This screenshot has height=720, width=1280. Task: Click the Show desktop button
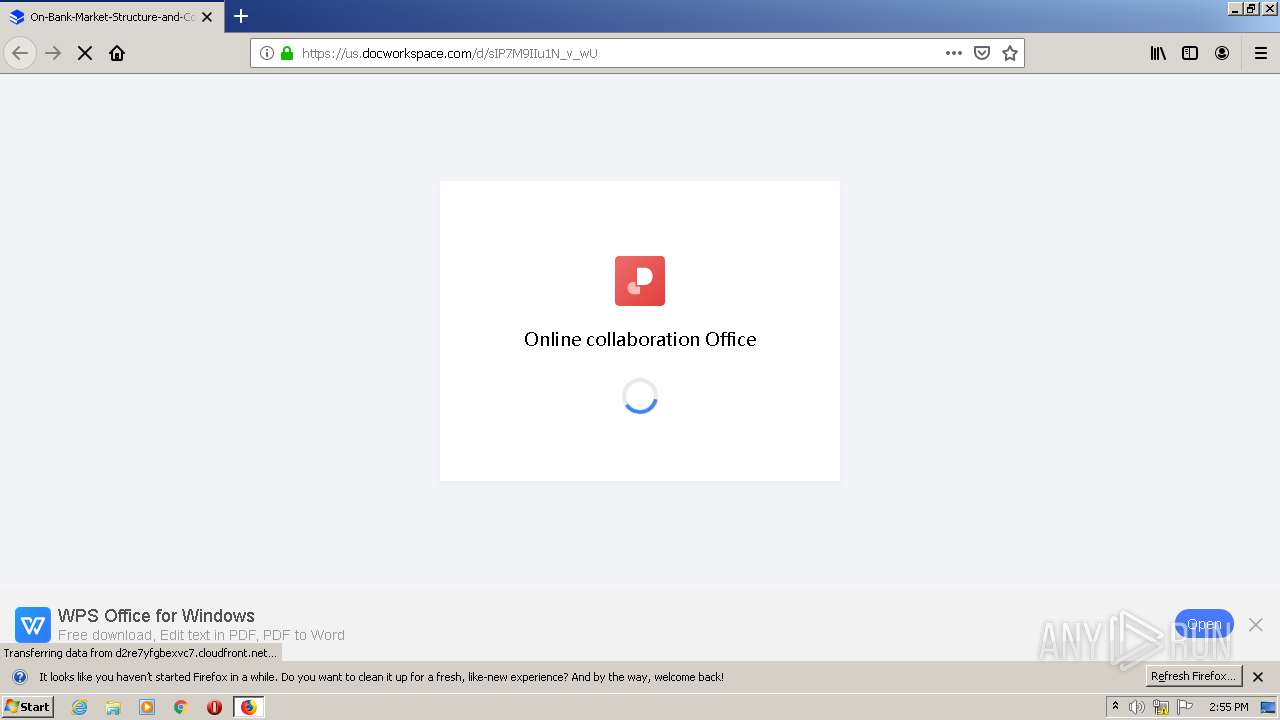(1269, 707)
